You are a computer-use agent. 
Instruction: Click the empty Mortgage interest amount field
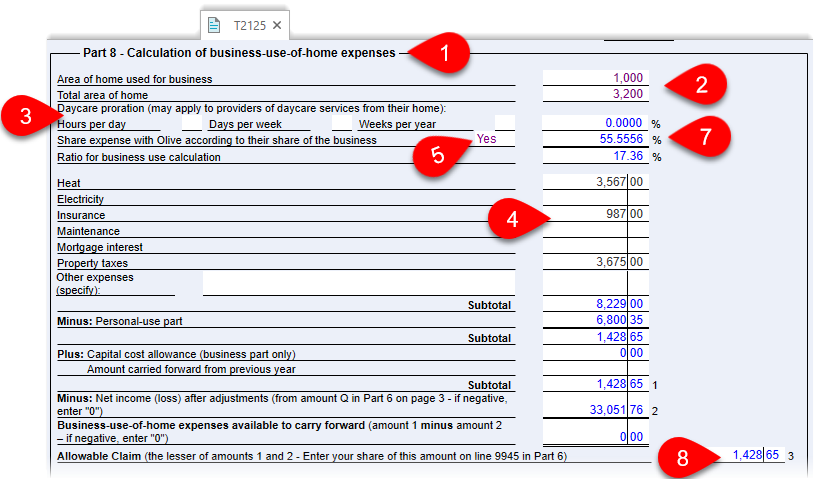pyautogui.click(x=595, y=246)
